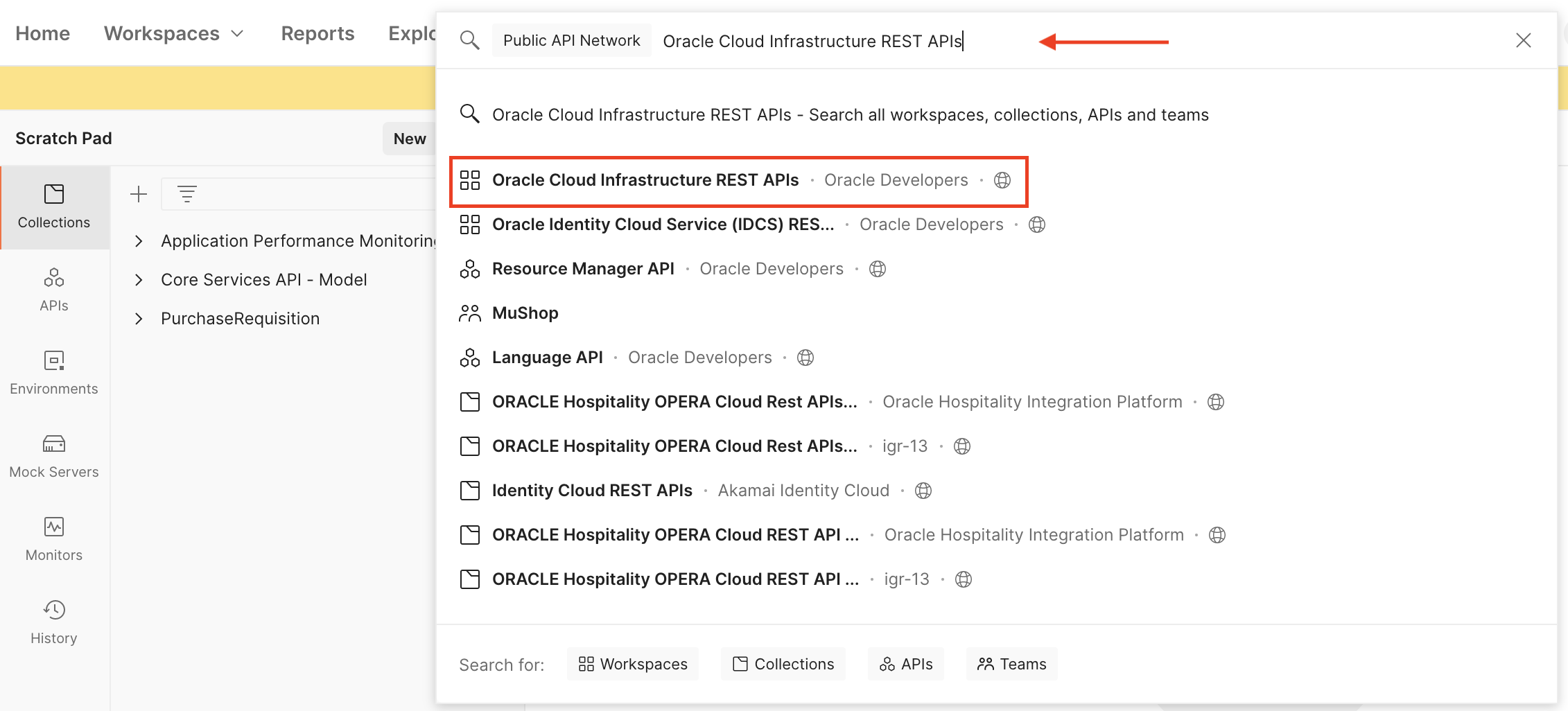Expand the Application Performance Monitoring collection
This screenshot has width=1568, height=711.
(x=139, y=241)
